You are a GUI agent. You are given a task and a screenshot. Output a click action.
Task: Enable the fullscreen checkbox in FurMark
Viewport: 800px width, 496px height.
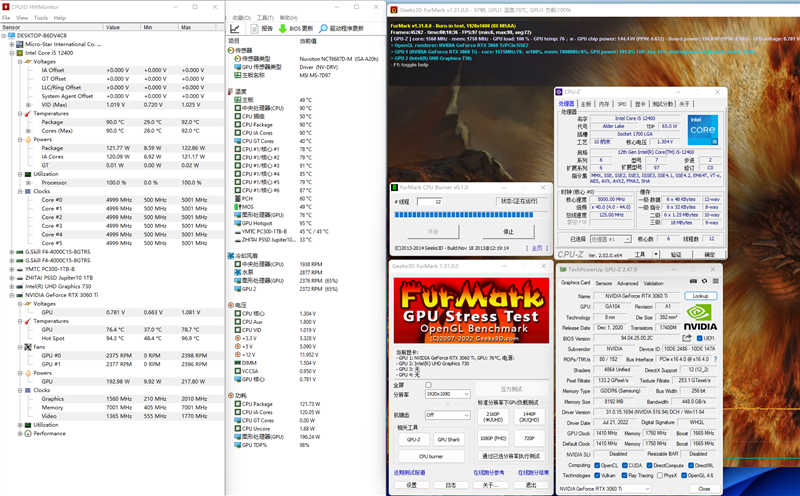pos(428,385)
